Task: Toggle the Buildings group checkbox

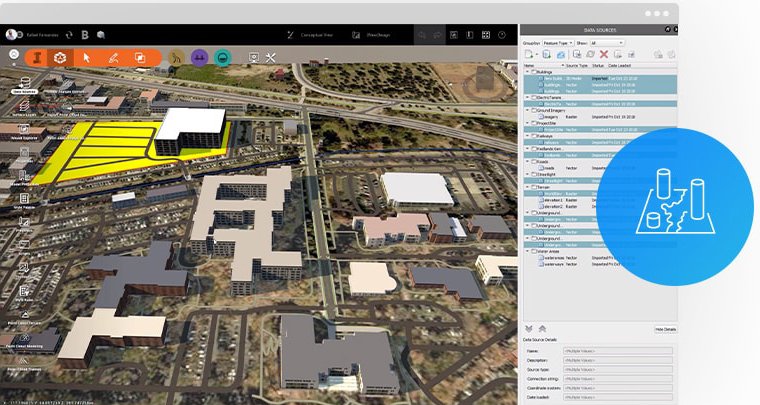Action: [534, 72]
